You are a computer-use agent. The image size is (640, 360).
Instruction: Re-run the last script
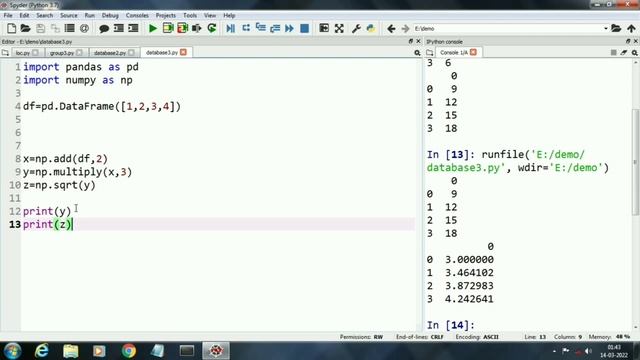pos(212,28)
